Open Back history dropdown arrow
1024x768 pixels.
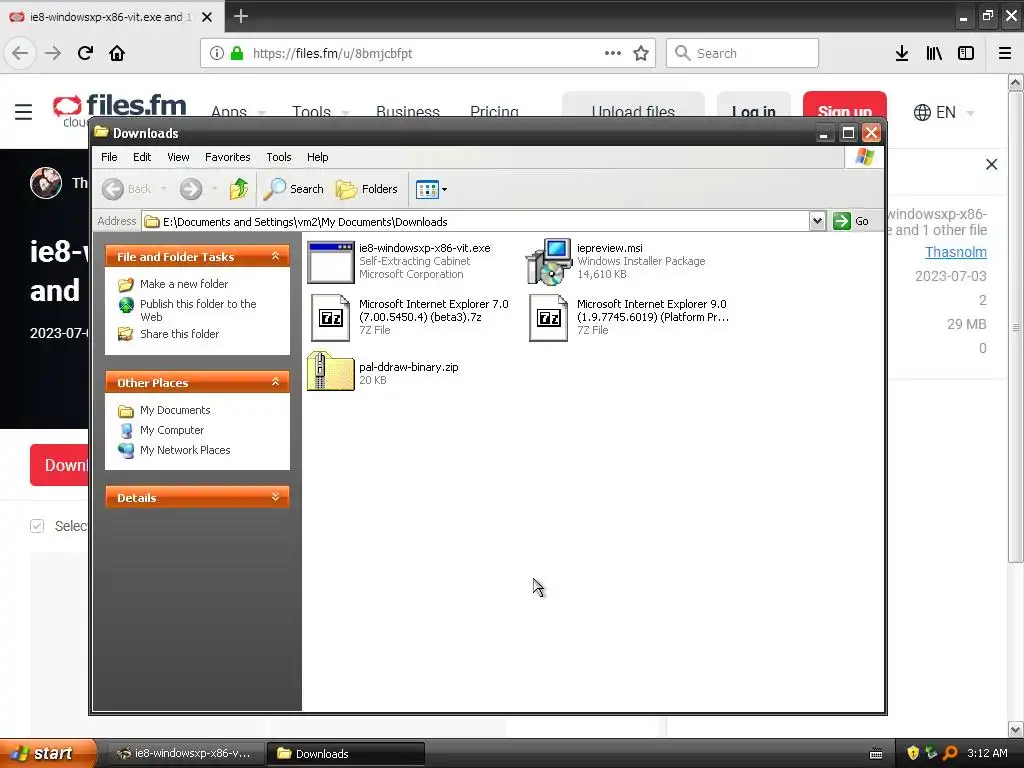(163, 189)
